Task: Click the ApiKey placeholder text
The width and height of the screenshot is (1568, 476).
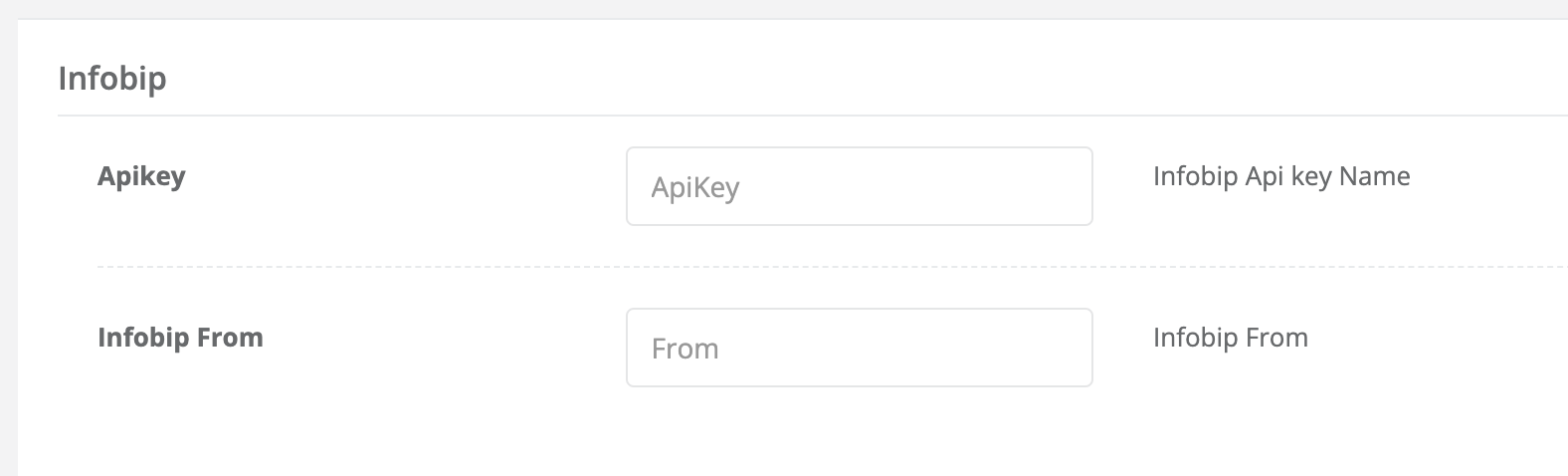Action: point(695,187)
